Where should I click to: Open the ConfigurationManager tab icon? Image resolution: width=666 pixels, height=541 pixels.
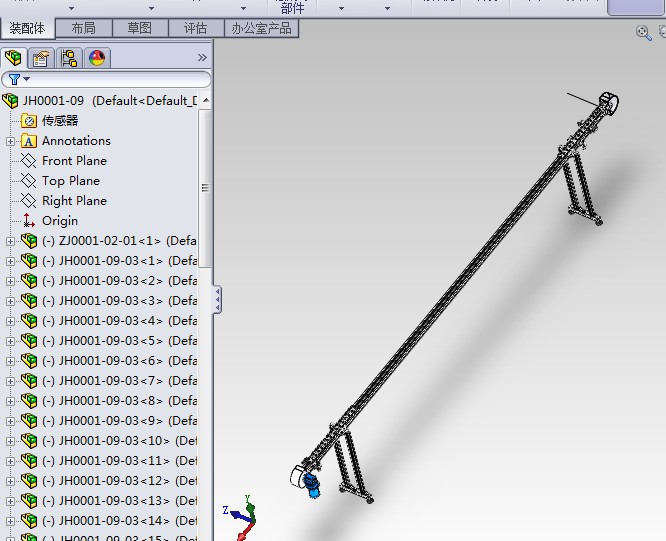tap(69, 58)
